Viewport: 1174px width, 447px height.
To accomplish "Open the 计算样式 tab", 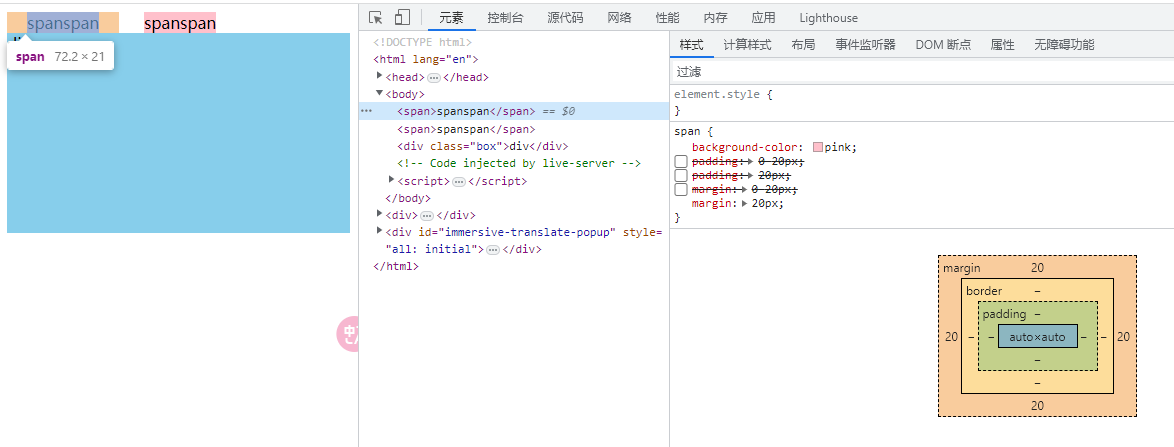I will click(x=747, y=45).
